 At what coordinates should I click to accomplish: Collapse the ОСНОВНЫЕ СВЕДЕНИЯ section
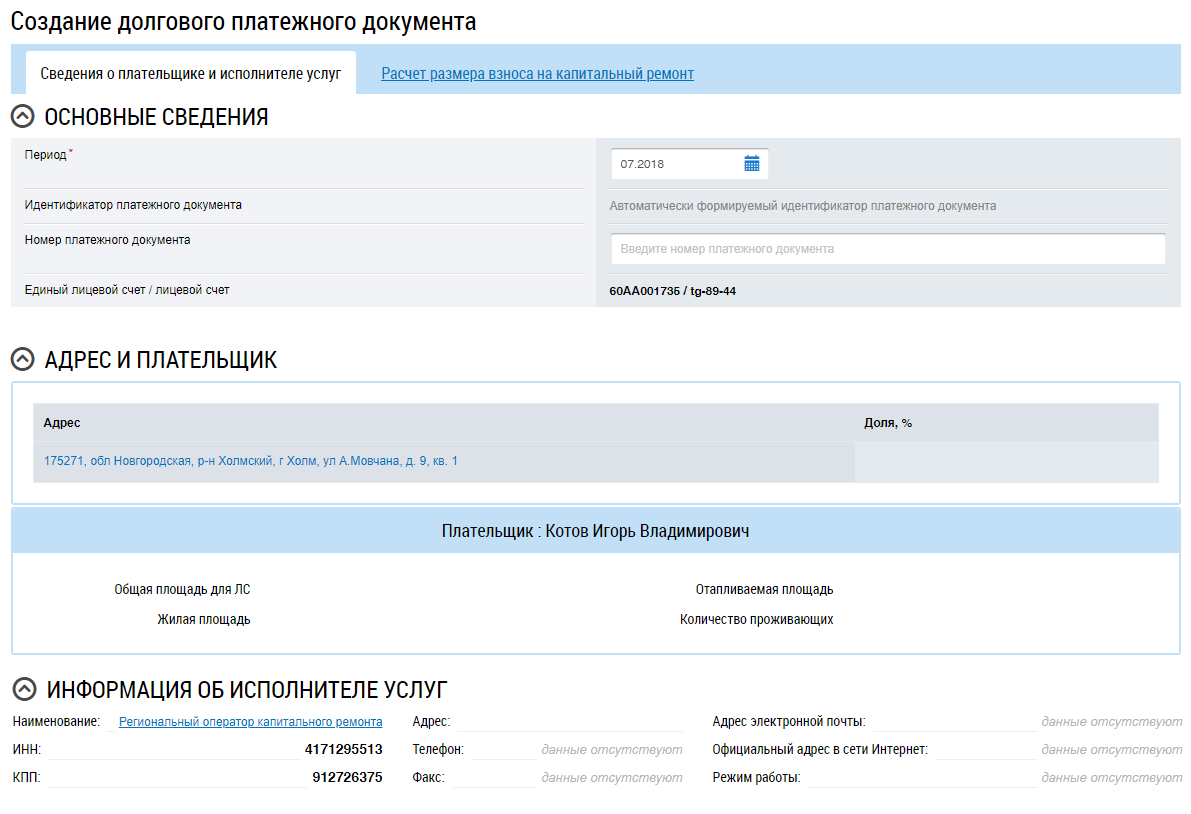pyautogui.click(x=22, y=117)
